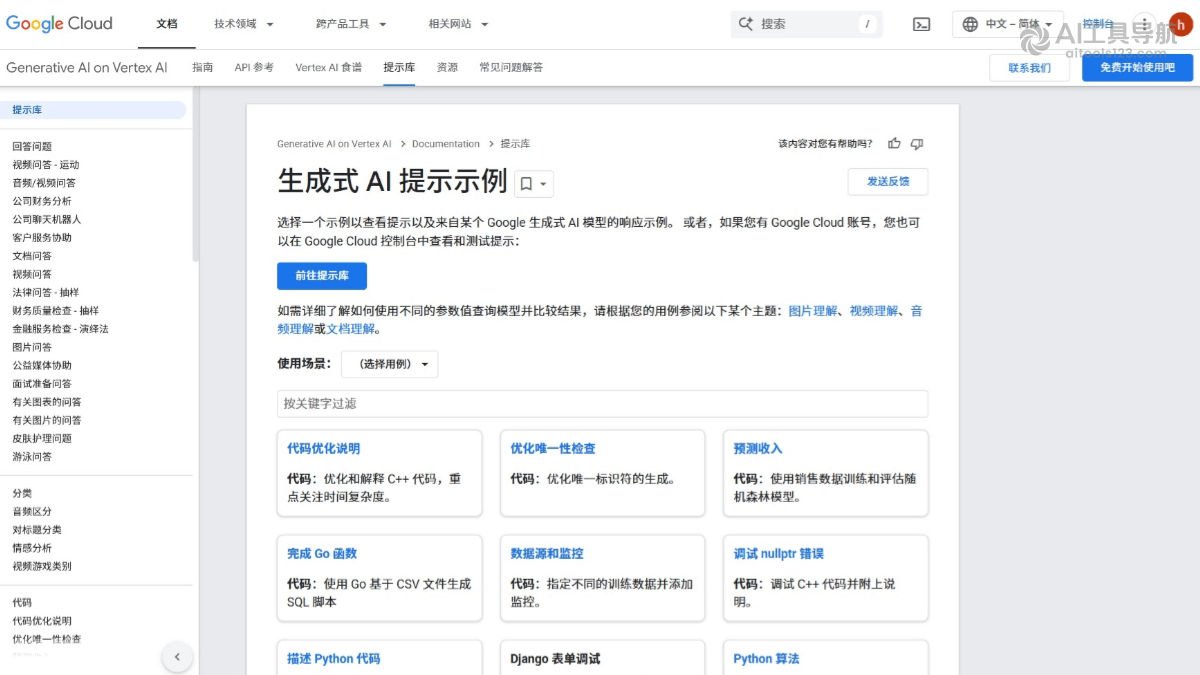The height and width of the screenshot is (675, 1200).
Task: Select 提示库 in the left sidebar
Action: point(93,110)
